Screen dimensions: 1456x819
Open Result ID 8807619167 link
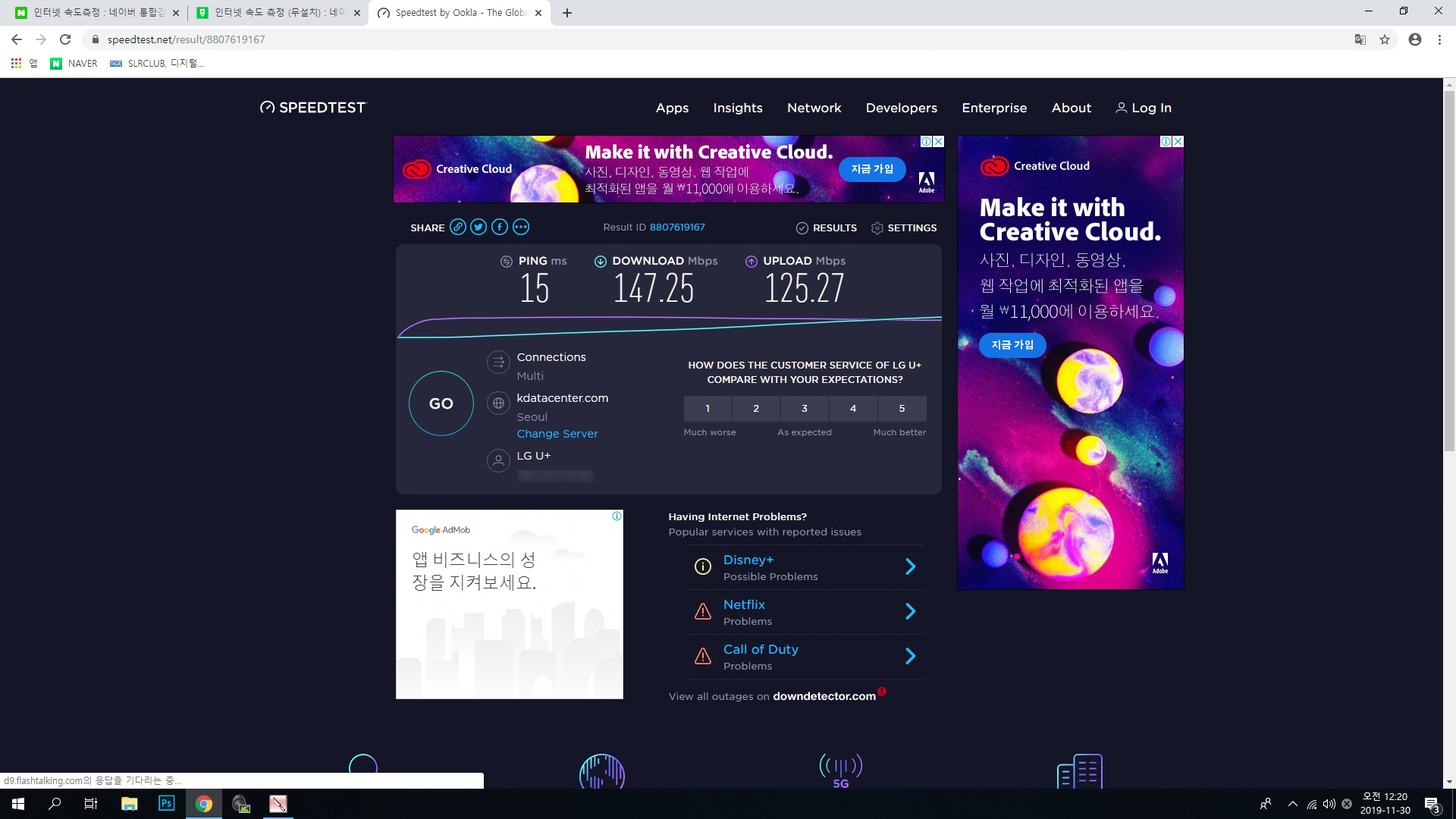tap(677, 227)
